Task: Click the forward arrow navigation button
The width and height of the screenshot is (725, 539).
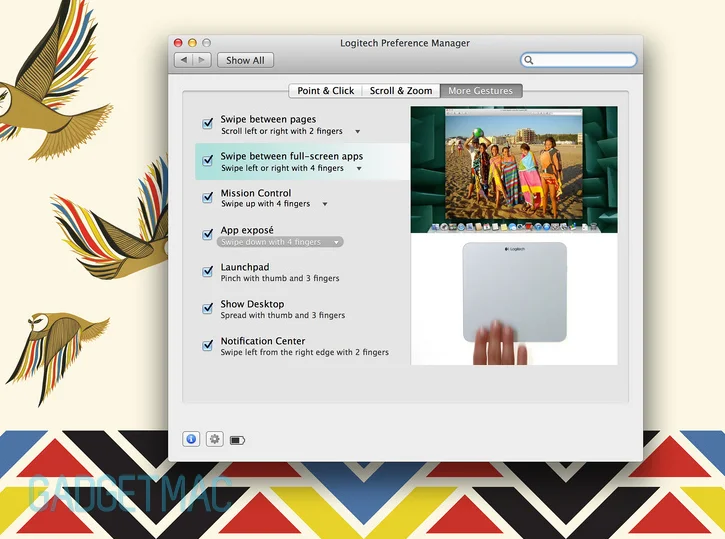Action: pos(202,60)
